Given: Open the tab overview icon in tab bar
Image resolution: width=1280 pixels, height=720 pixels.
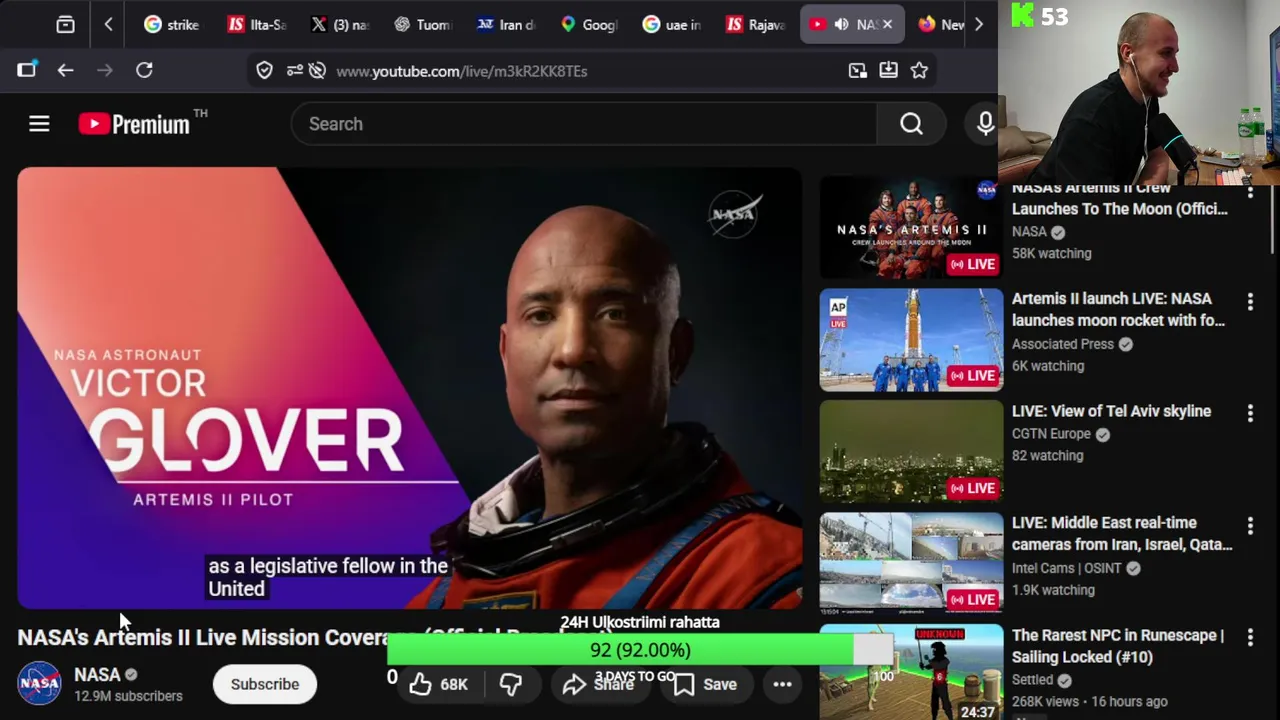Looking at the screenshot, I should pos(65,24).
